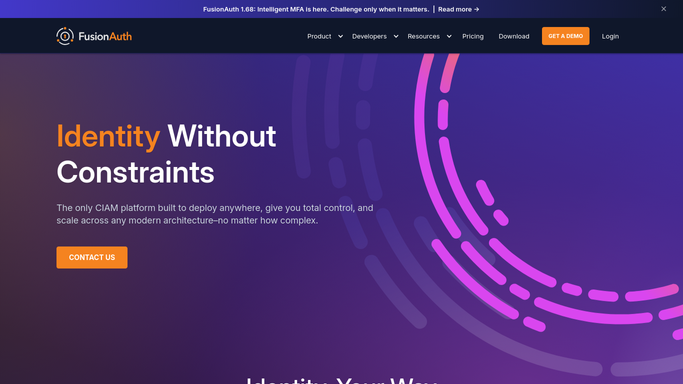
Task: Click the CONTACT US button
Action: point(92,257)
